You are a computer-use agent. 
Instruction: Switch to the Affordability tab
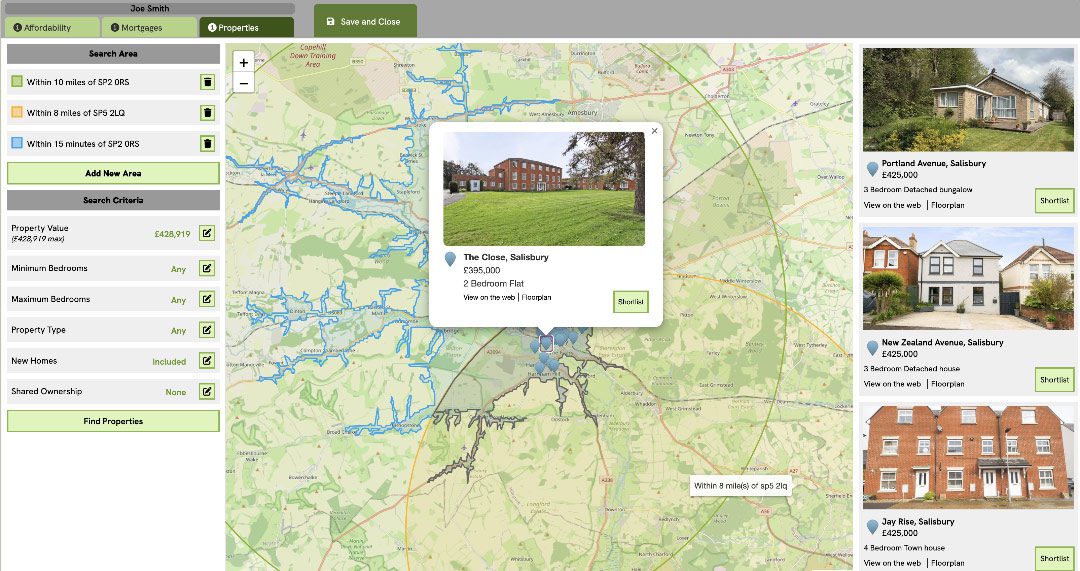pos(52,28)
